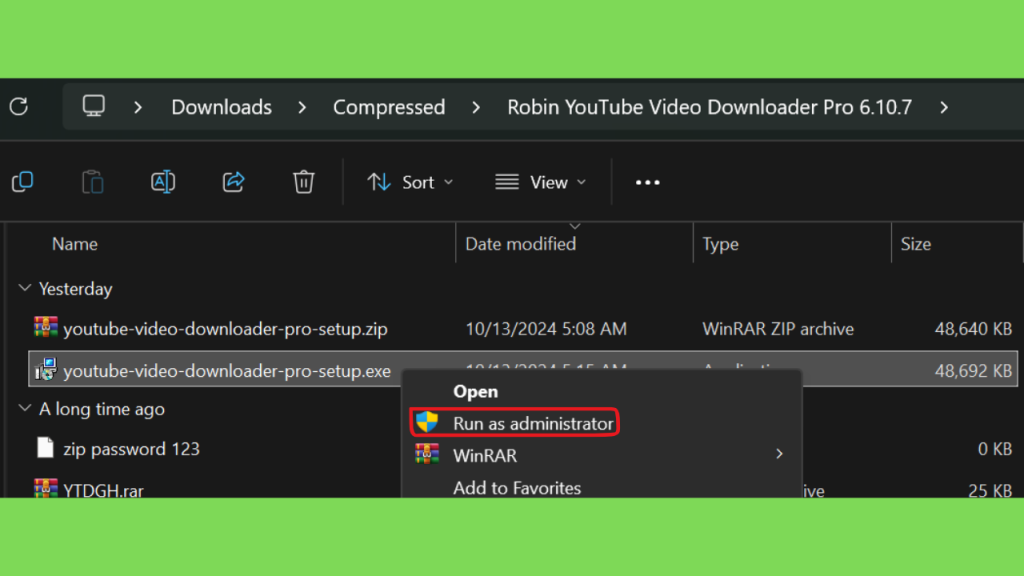Collapse the Yesterday group
Screen dimensions: 1024x576
click(25, 288)
